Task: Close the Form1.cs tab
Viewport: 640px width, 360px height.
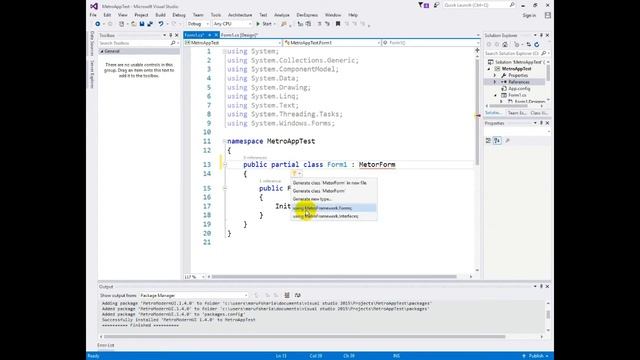Action: coord(216,35)
